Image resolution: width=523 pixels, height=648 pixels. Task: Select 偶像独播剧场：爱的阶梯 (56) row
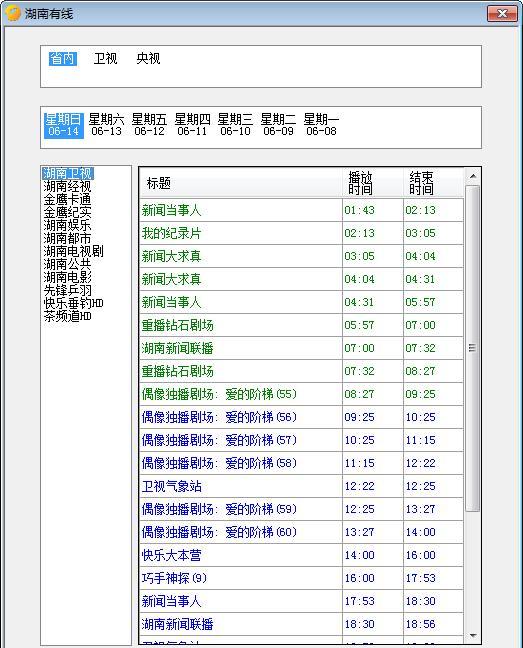301,417
